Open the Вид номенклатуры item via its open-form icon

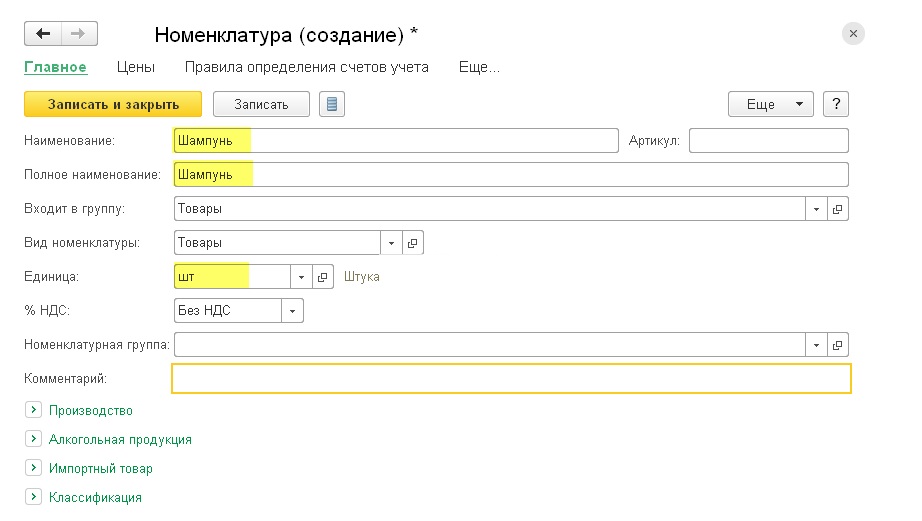pos(413,243)
